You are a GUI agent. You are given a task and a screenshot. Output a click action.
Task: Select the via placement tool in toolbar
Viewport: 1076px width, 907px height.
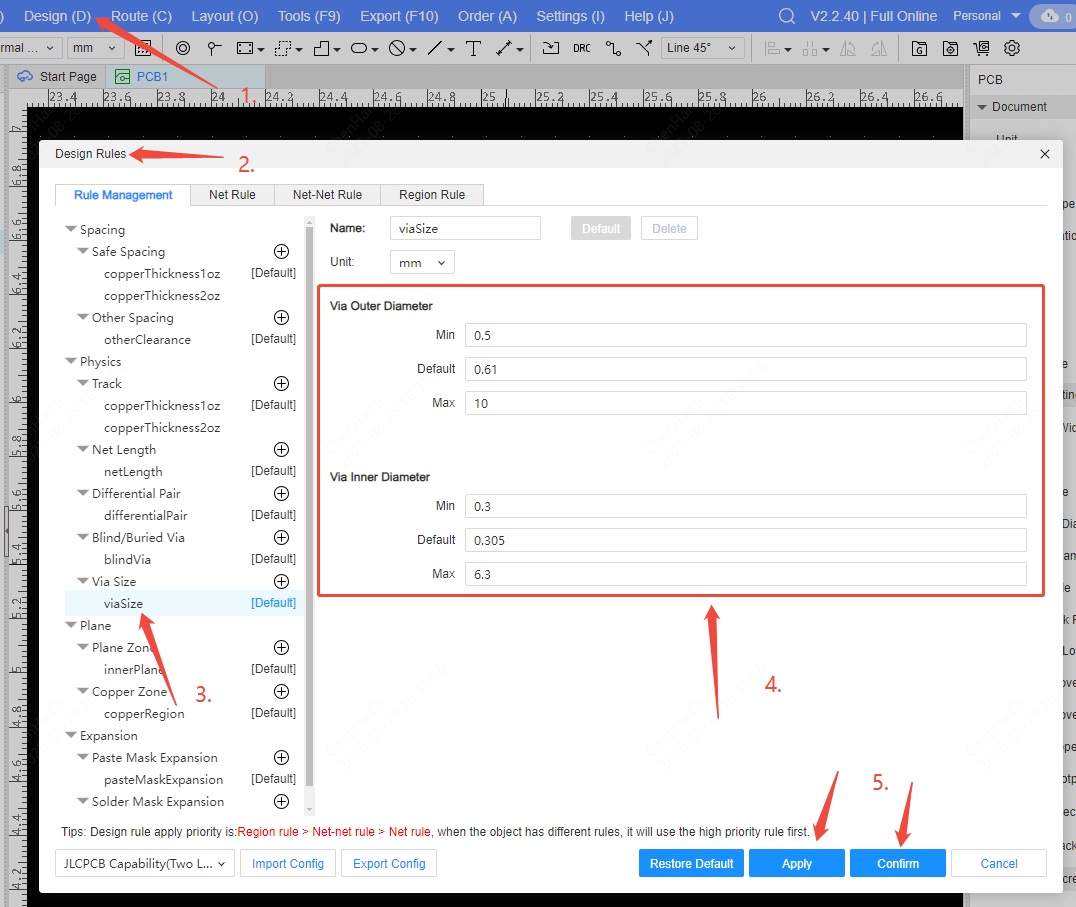[183, 48]
